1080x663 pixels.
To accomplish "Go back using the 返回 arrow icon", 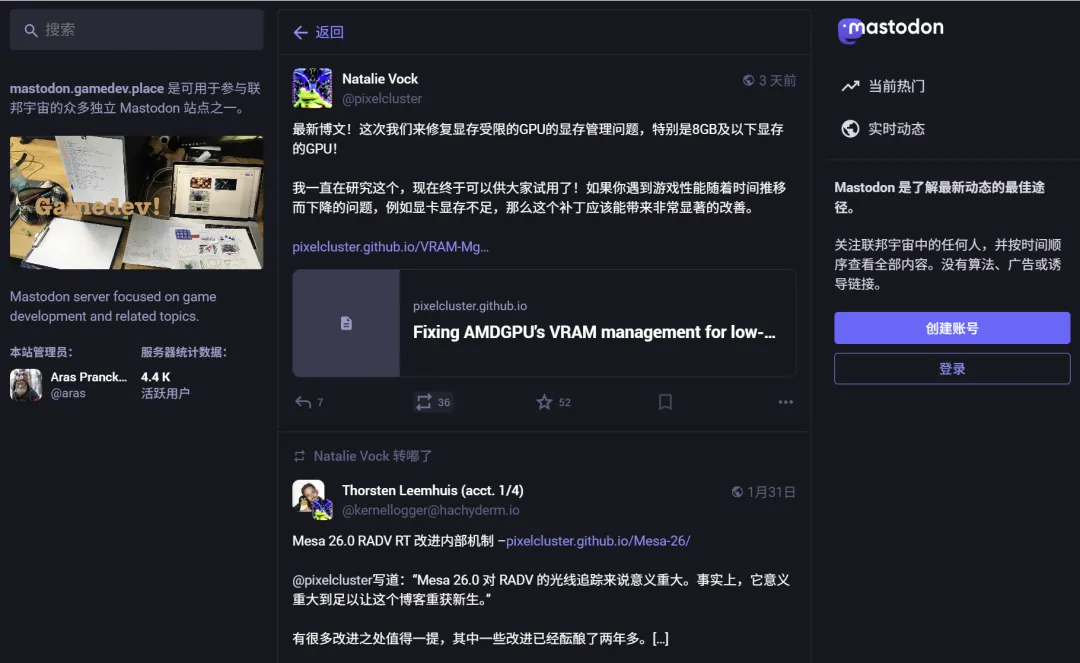I will (x=300, y=32).
